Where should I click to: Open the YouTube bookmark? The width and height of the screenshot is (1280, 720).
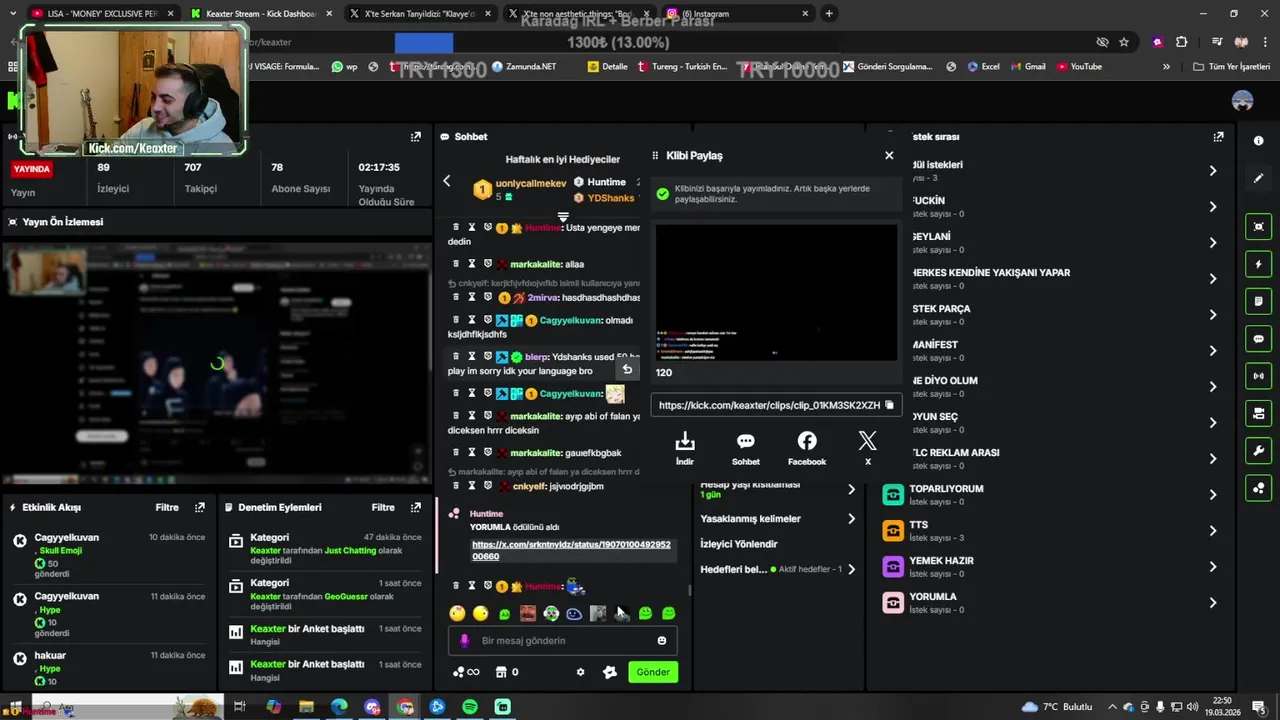1078,67
